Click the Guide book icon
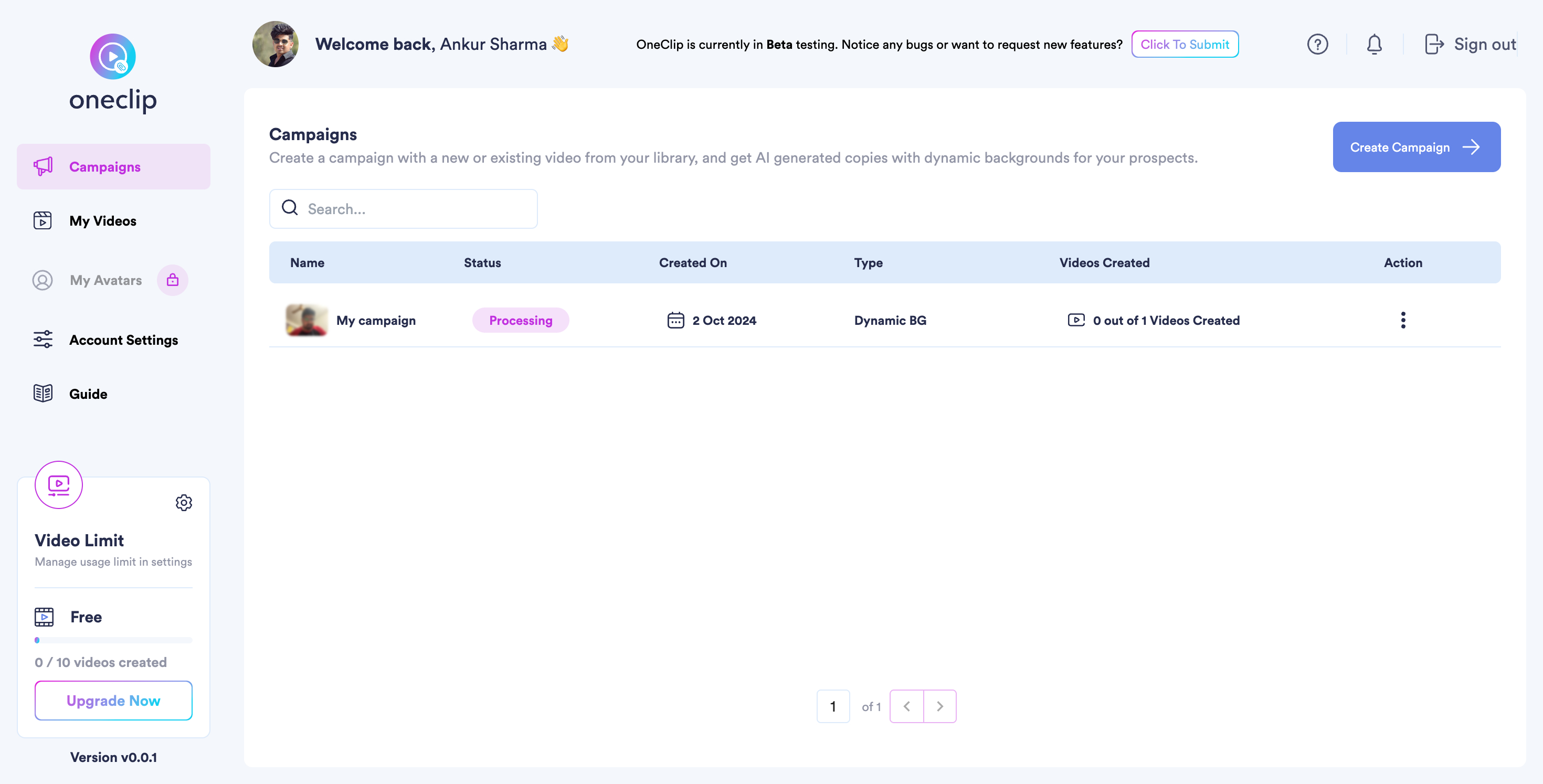The image size is (1543, 784). [43, 394]
